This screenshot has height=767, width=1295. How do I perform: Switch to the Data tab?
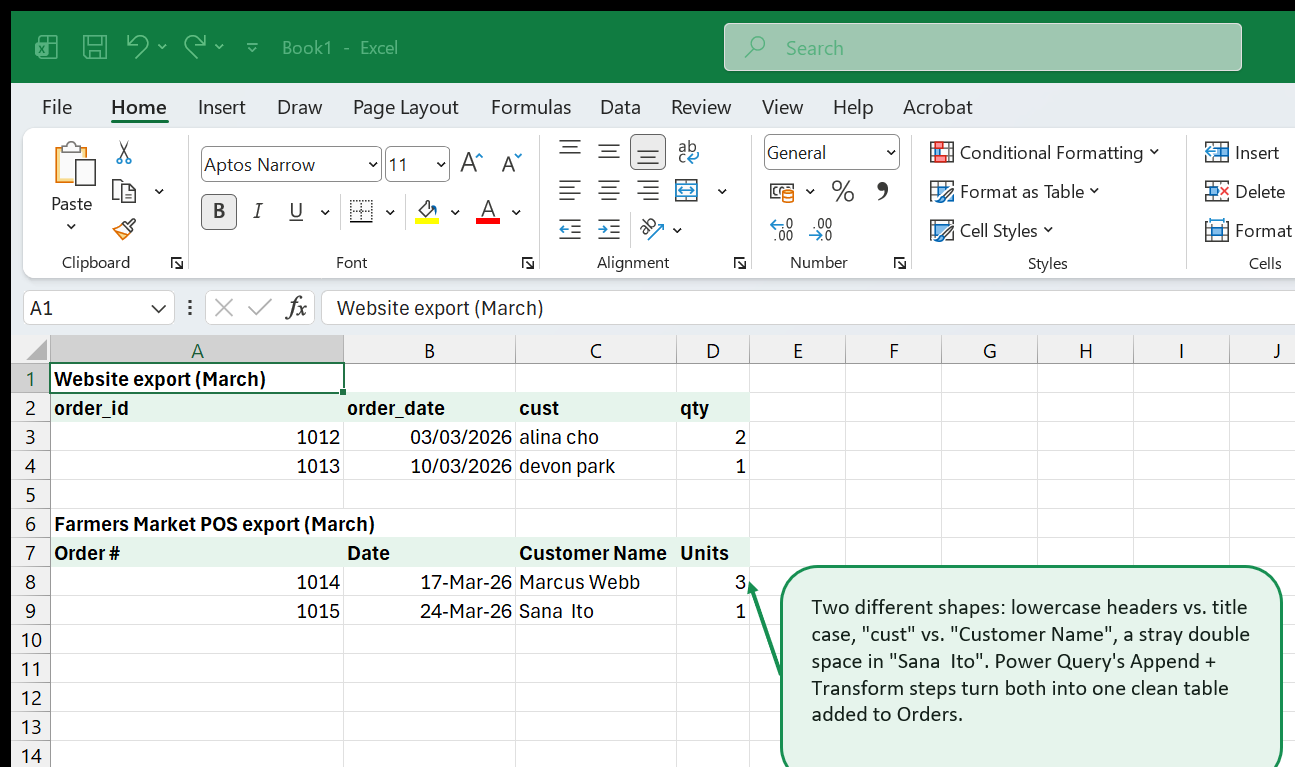pyautogui.click(x=620, y=107)
